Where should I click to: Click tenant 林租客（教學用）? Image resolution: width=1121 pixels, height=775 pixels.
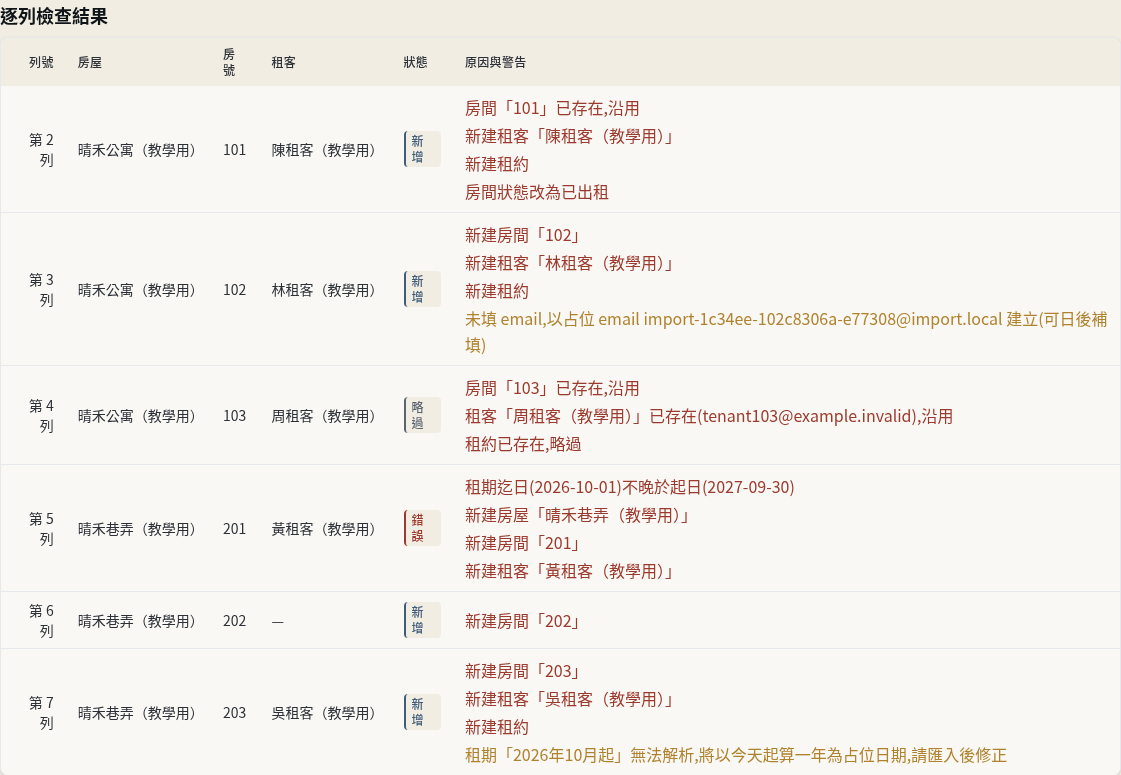(x=323, y=290)
